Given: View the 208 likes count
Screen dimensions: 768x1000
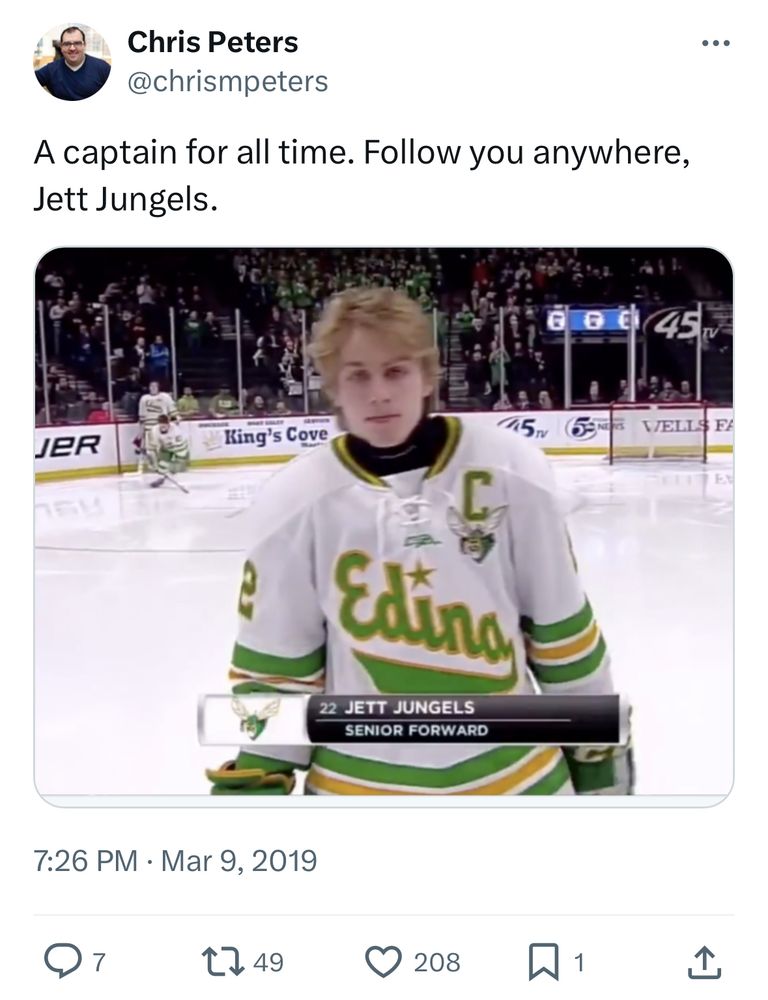Looking at the screenshot, I should click(x=437, y=962).
